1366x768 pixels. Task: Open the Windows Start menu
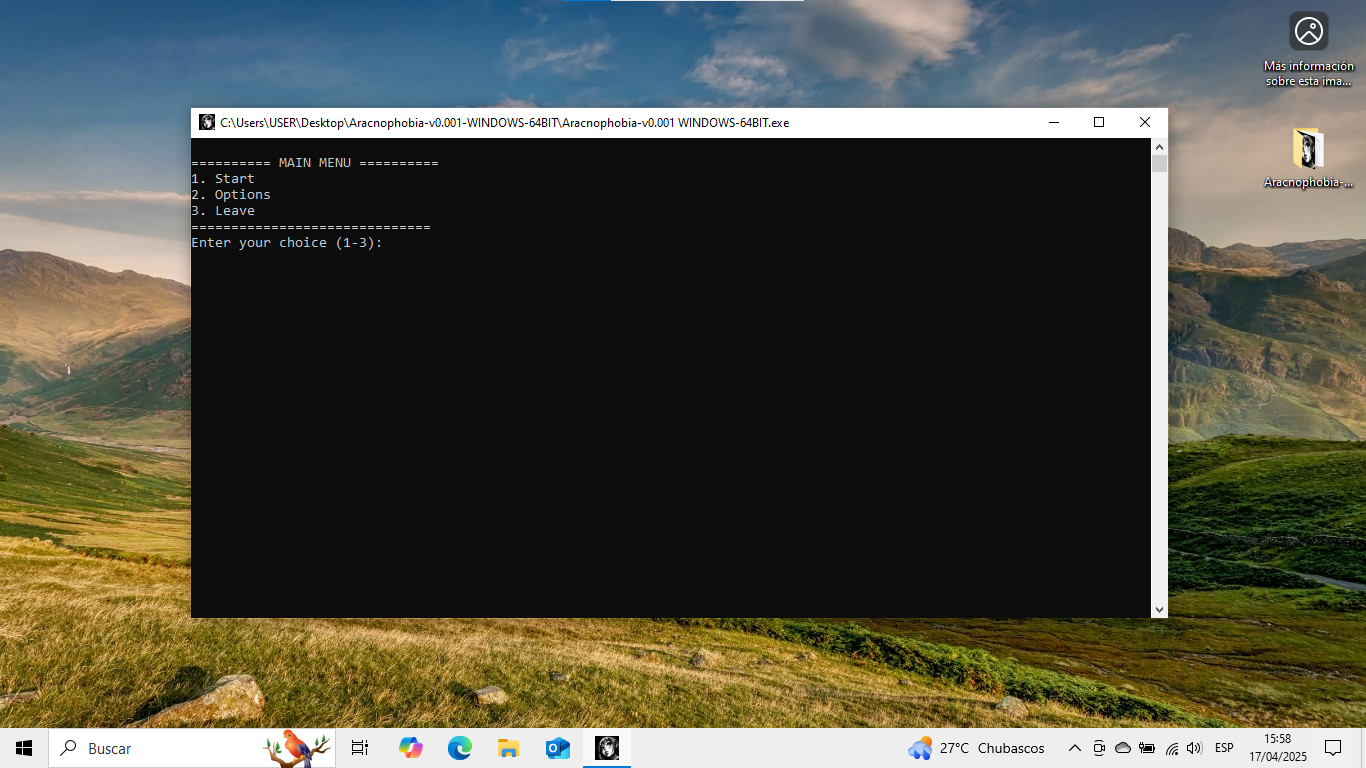[24, 748]
